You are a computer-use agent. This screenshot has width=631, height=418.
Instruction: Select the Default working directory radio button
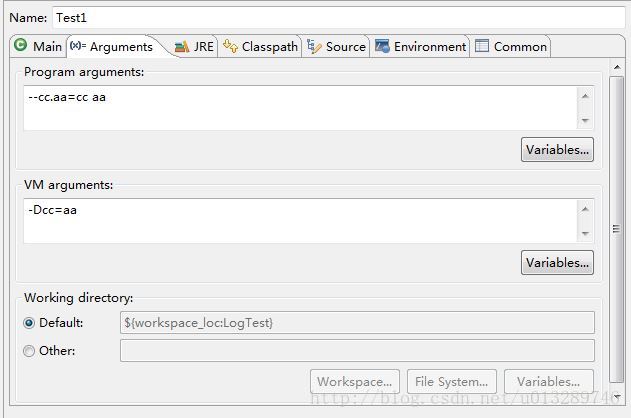(x=29, y=323)
